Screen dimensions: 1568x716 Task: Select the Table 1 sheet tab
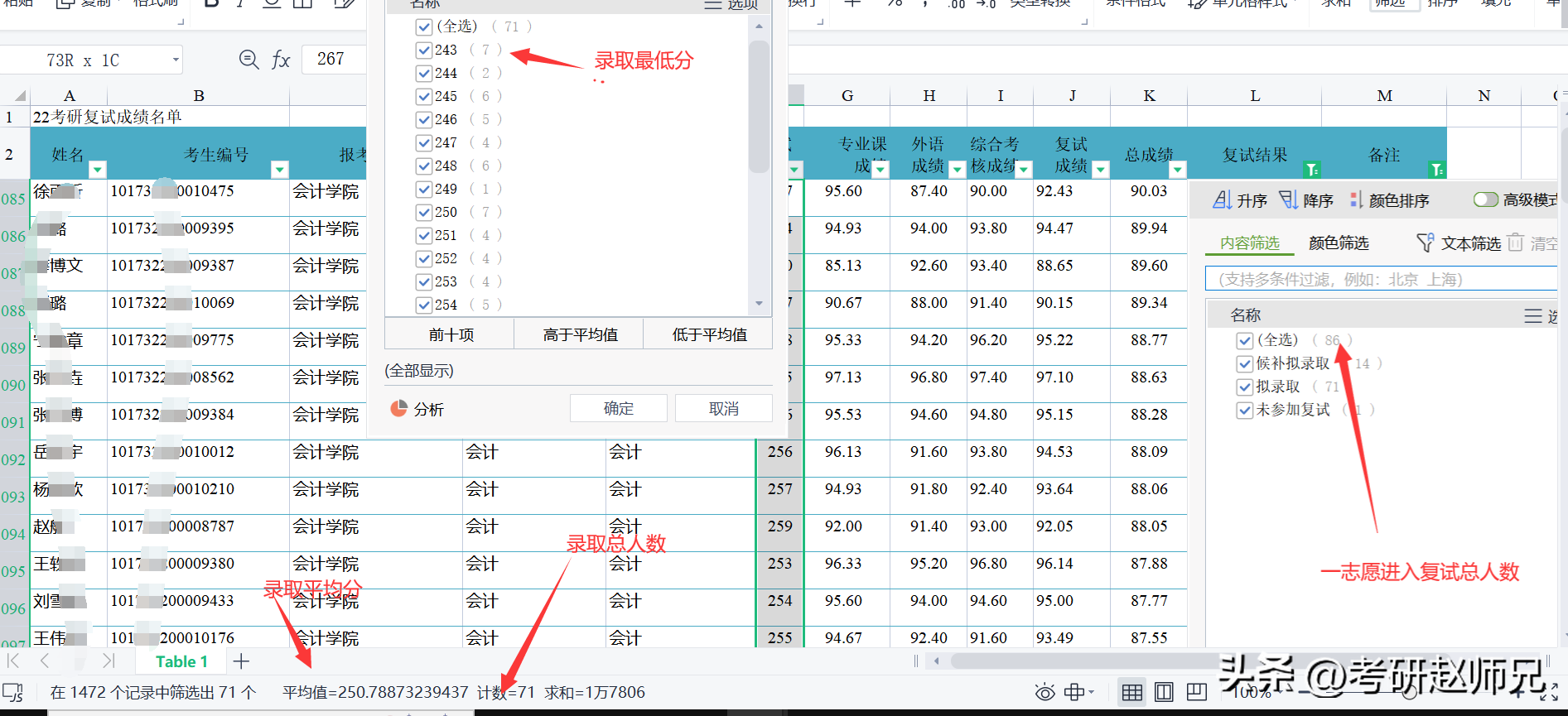pos(181,661)
